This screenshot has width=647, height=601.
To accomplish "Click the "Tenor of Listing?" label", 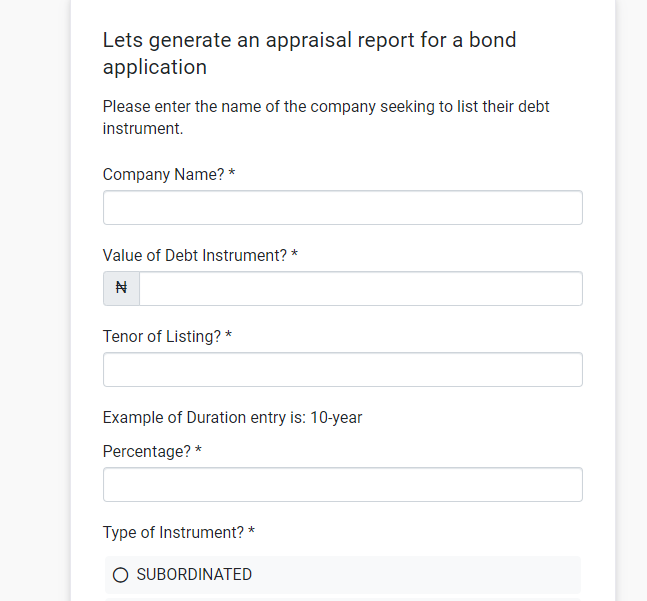I will tap(162, 337).
